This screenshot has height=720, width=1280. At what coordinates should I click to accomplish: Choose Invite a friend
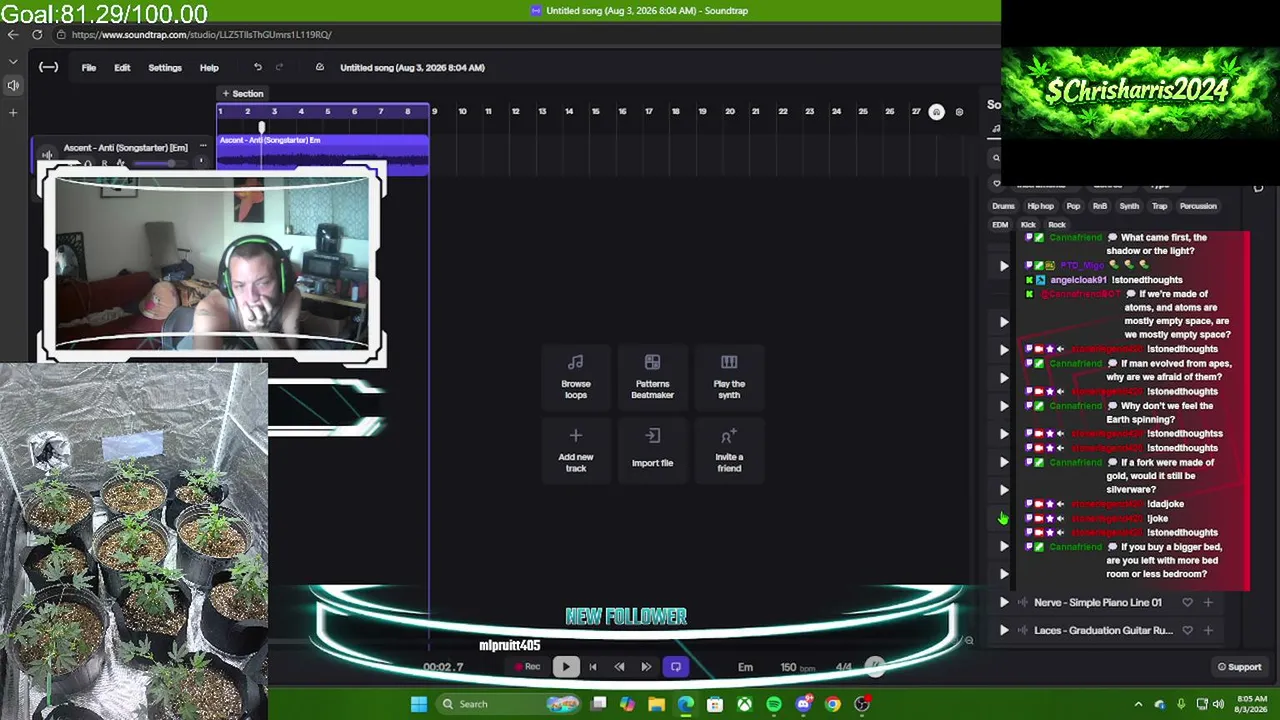point(729,450)
